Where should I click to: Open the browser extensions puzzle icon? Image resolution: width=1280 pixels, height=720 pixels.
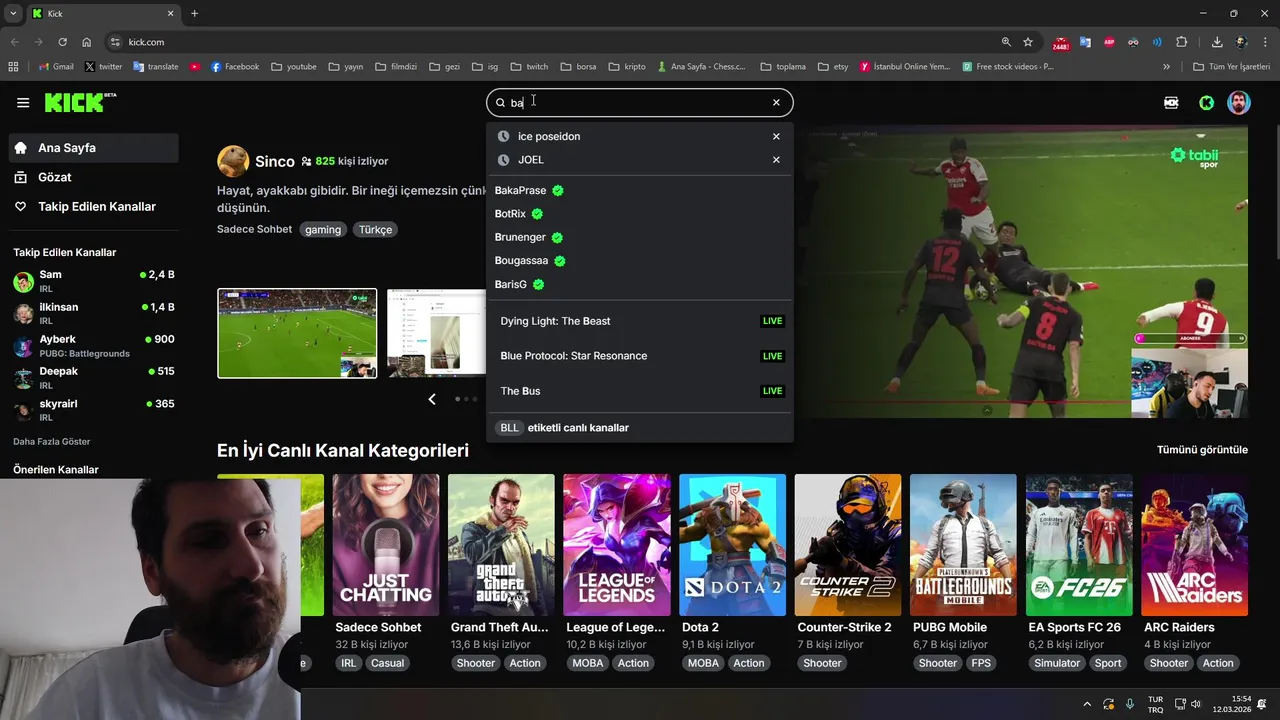coord(1182,42)
